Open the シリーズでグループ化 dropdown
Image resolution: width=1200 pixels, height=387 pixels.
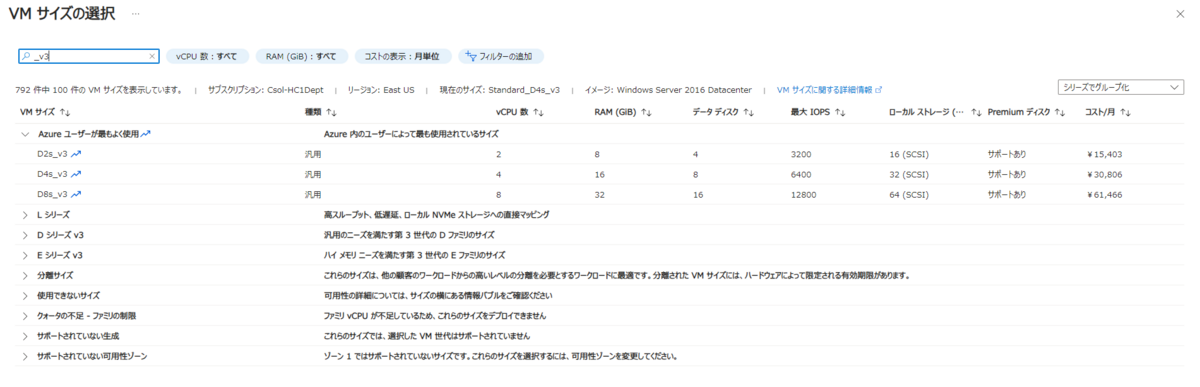click(x=1120, y=88)
